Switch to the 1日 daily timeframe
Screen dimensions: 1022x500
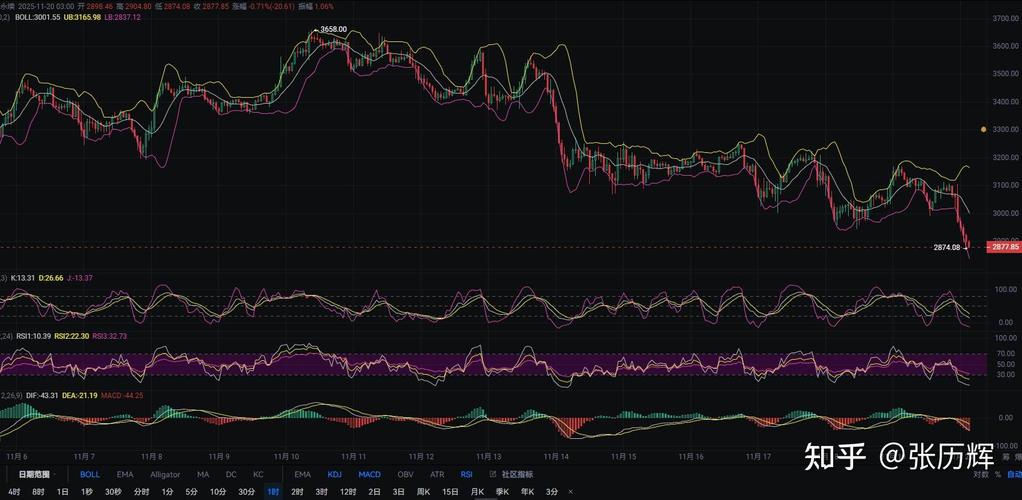(x=62, y=492)
